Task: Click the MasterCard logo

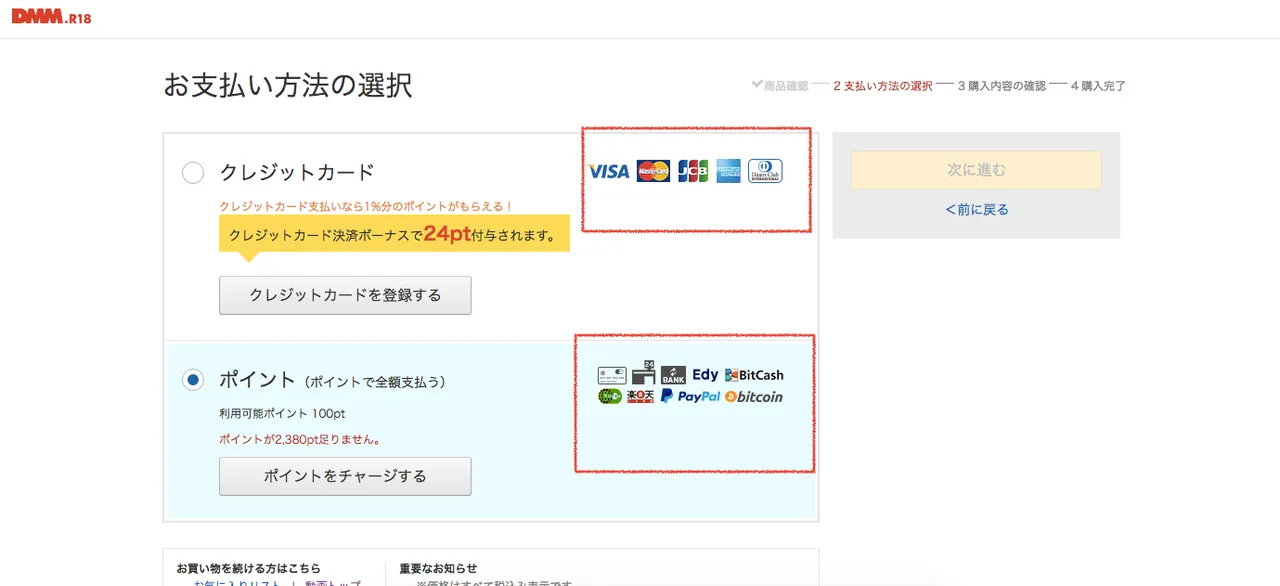Action: tap(653, 171)
